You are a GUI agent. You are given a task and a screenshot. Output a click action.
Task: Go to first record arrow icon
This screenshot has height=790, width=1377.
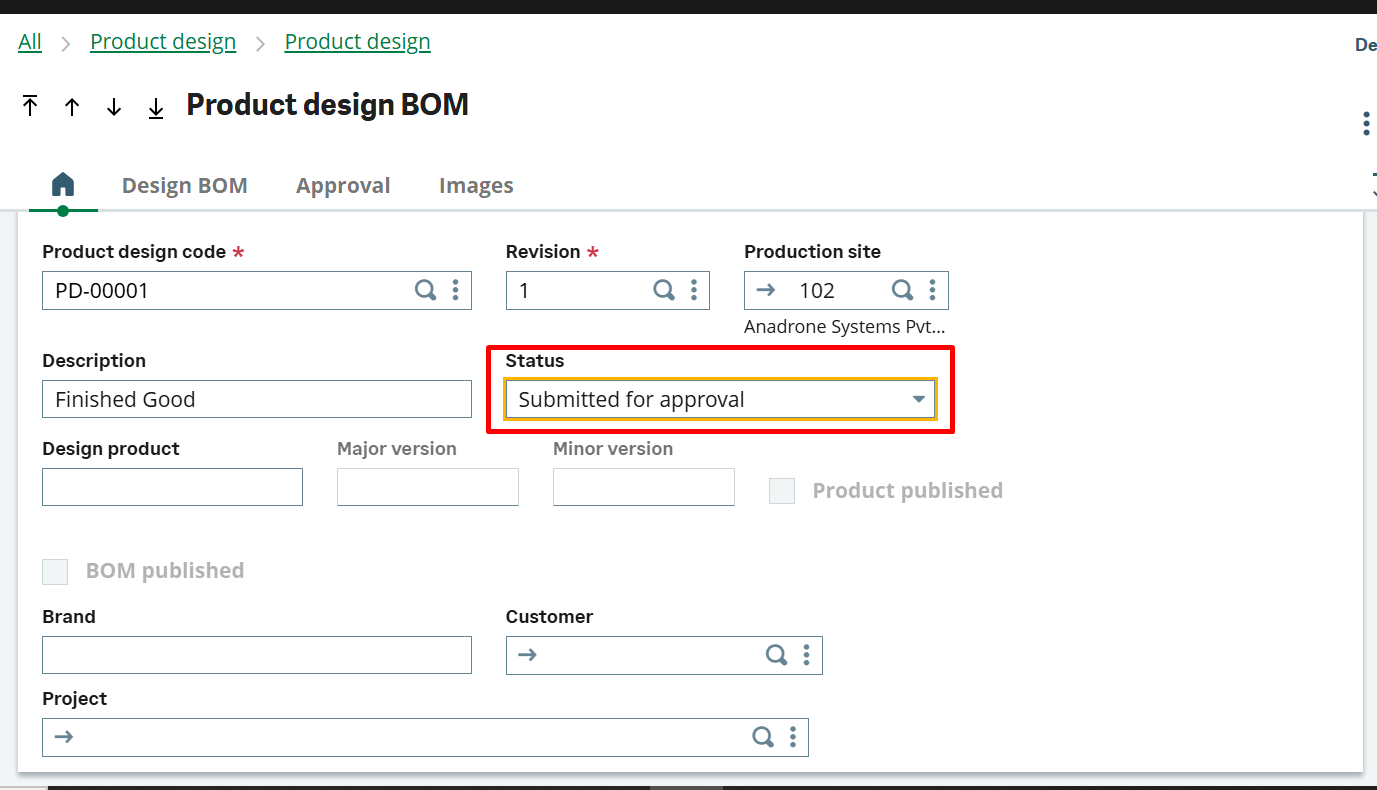(x=30, y=106)
